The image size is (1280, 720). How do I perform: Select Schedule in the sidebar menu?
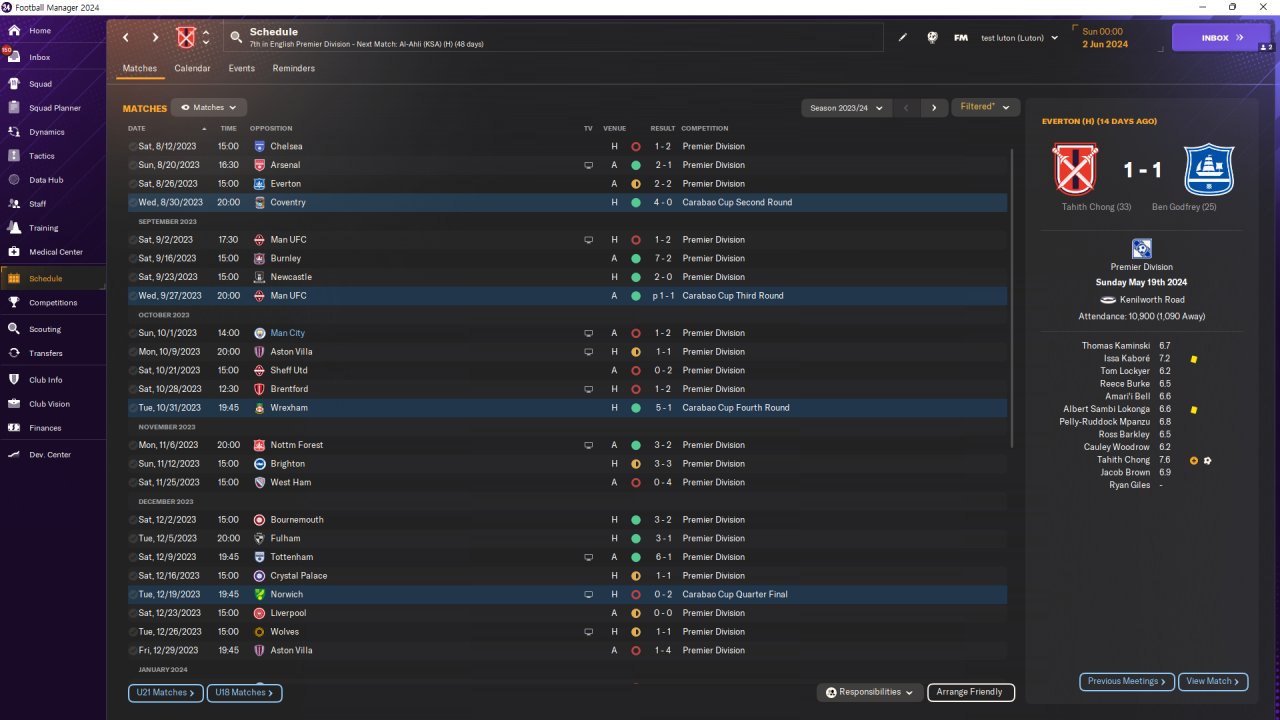[x=53, y=278]
